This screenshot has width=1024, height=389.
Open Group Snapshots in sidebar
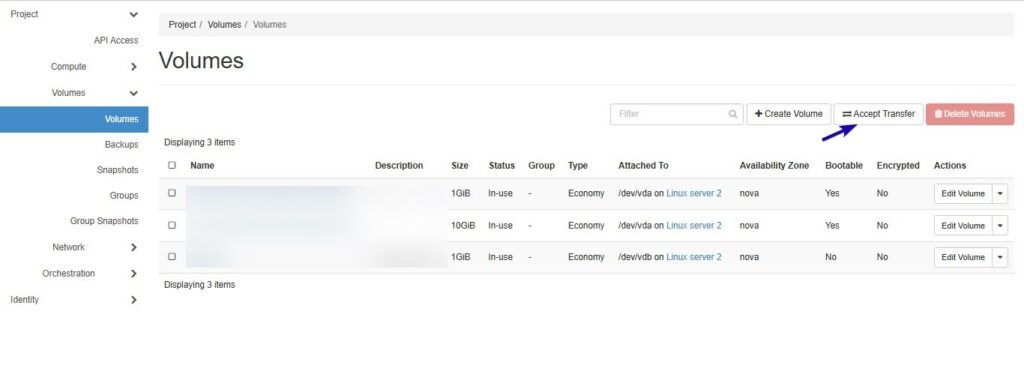(104, 221)
